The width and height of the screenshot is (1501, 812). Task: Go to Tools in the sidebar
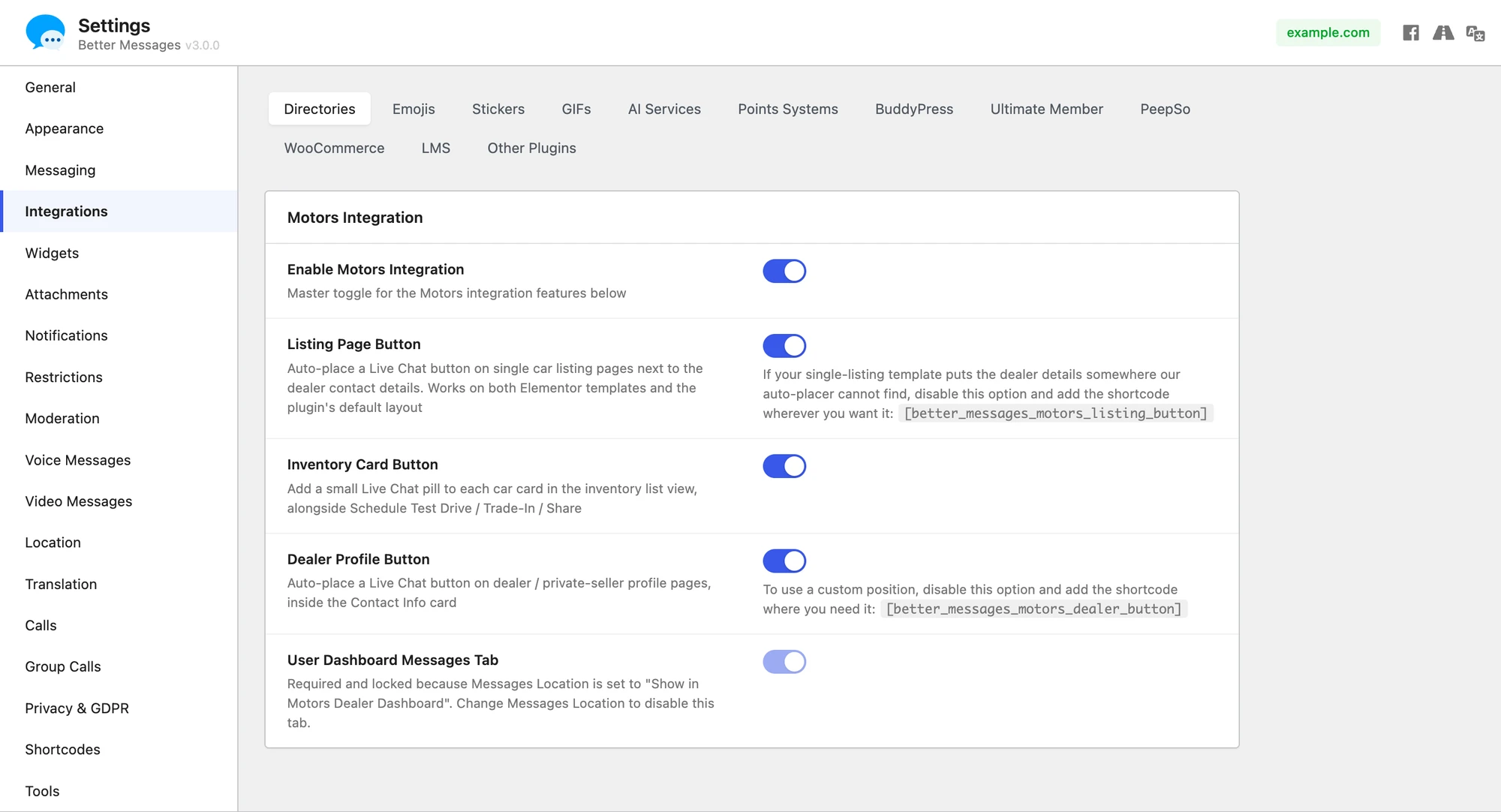pos(119,791)
